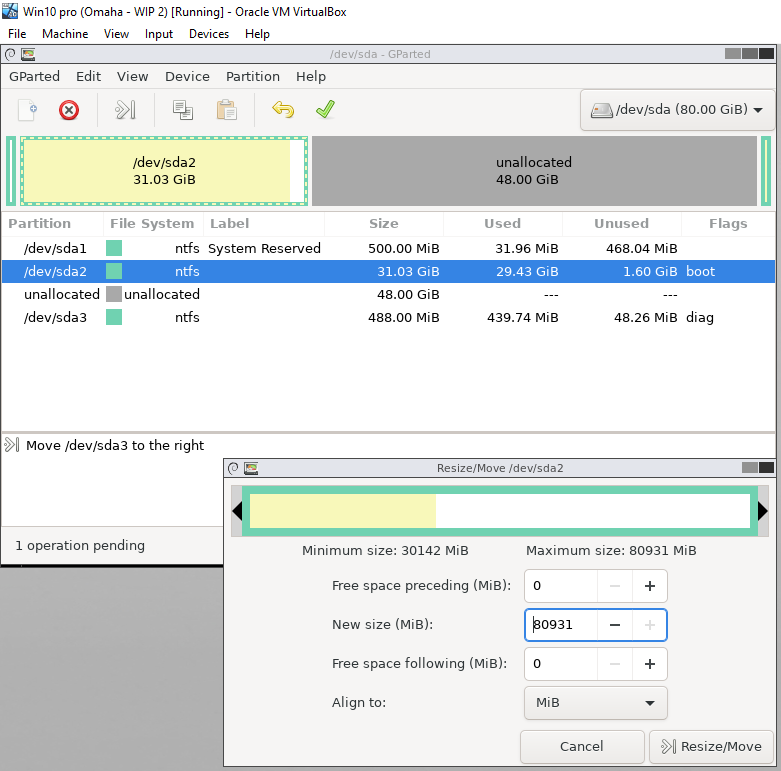Click the yellow used-space area in resize graphic

[x=343, y=511]
